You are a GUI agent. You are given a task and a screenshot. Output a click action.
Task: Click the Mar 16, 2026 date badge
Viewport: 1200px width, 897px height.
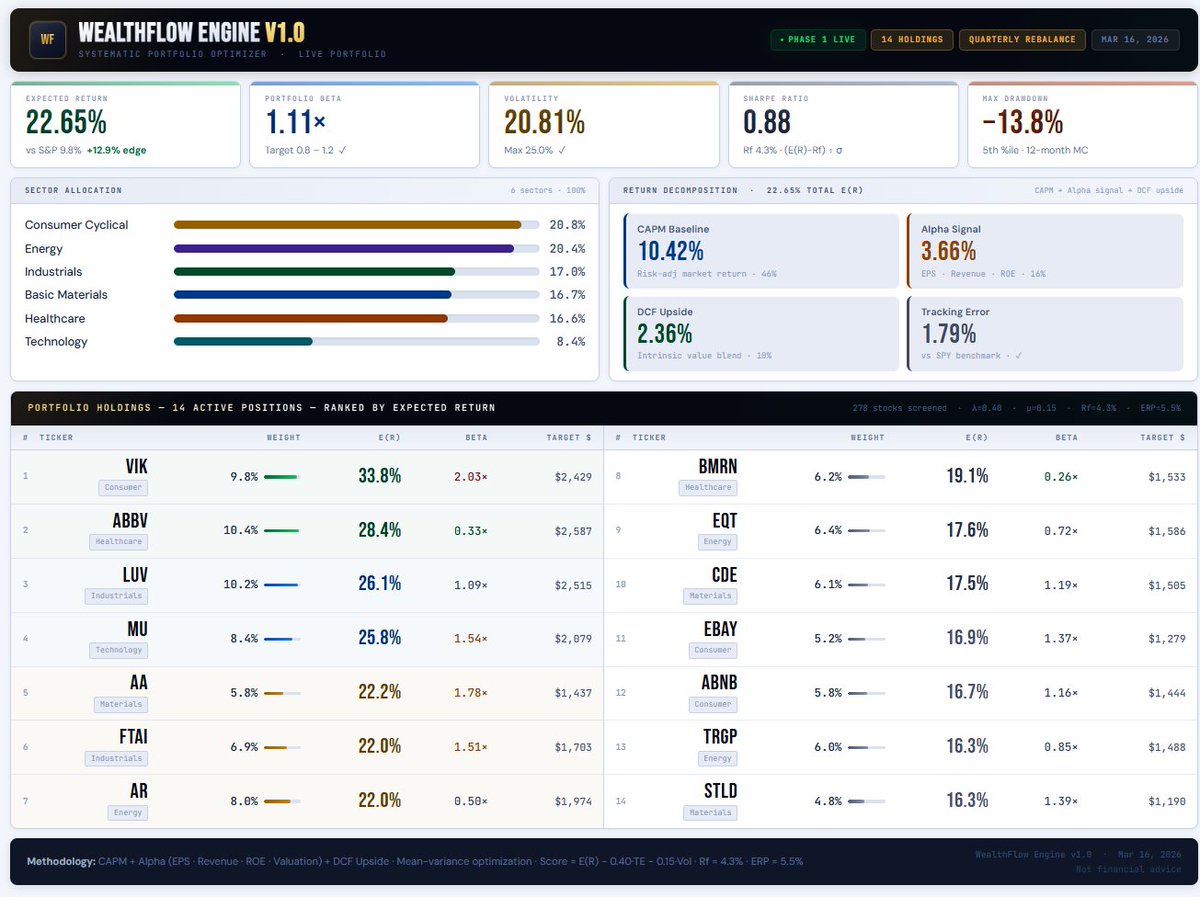click(1136, 40)
